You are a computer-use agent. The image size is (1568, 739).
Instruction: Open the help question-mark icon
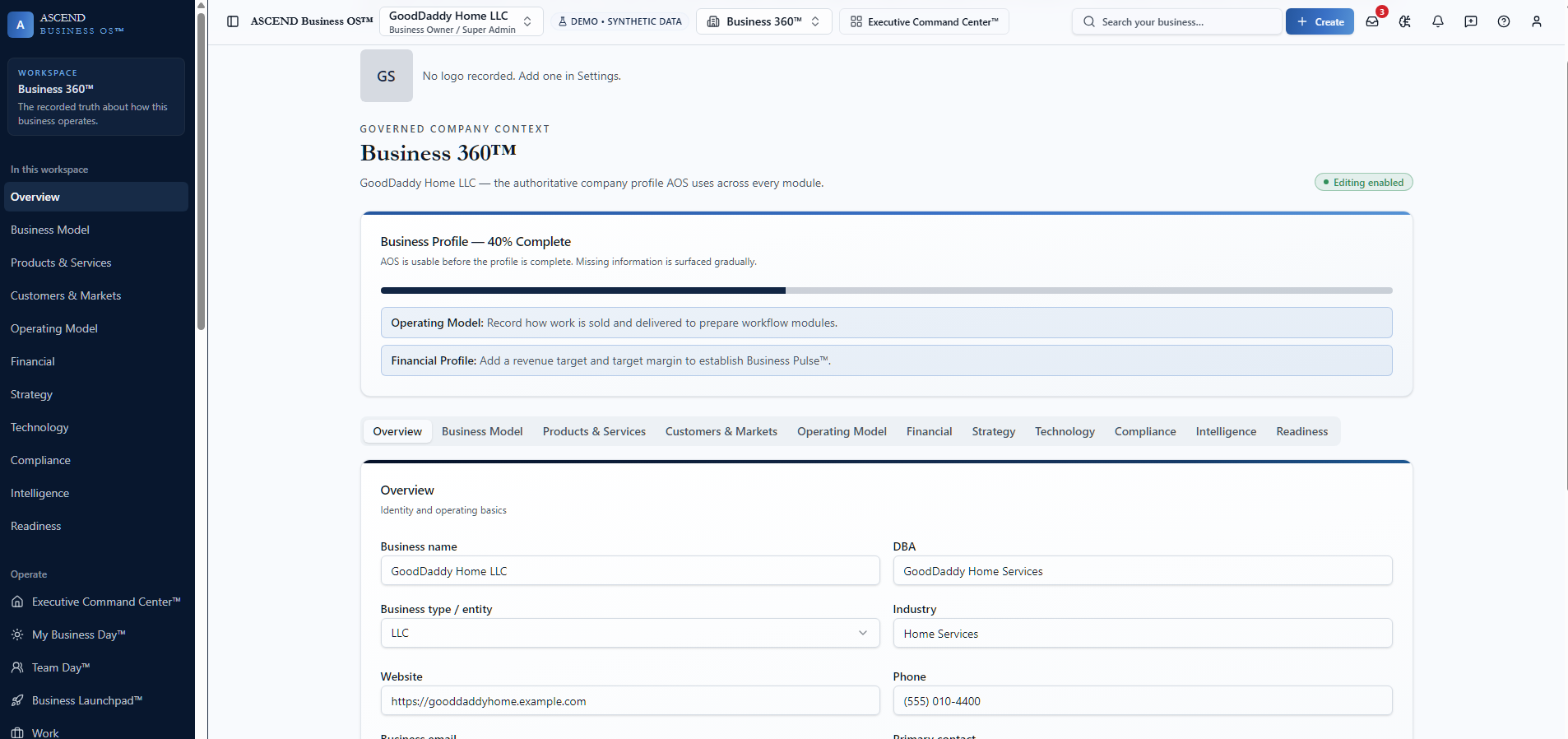pyautogui.click(x=1504, y=21)
